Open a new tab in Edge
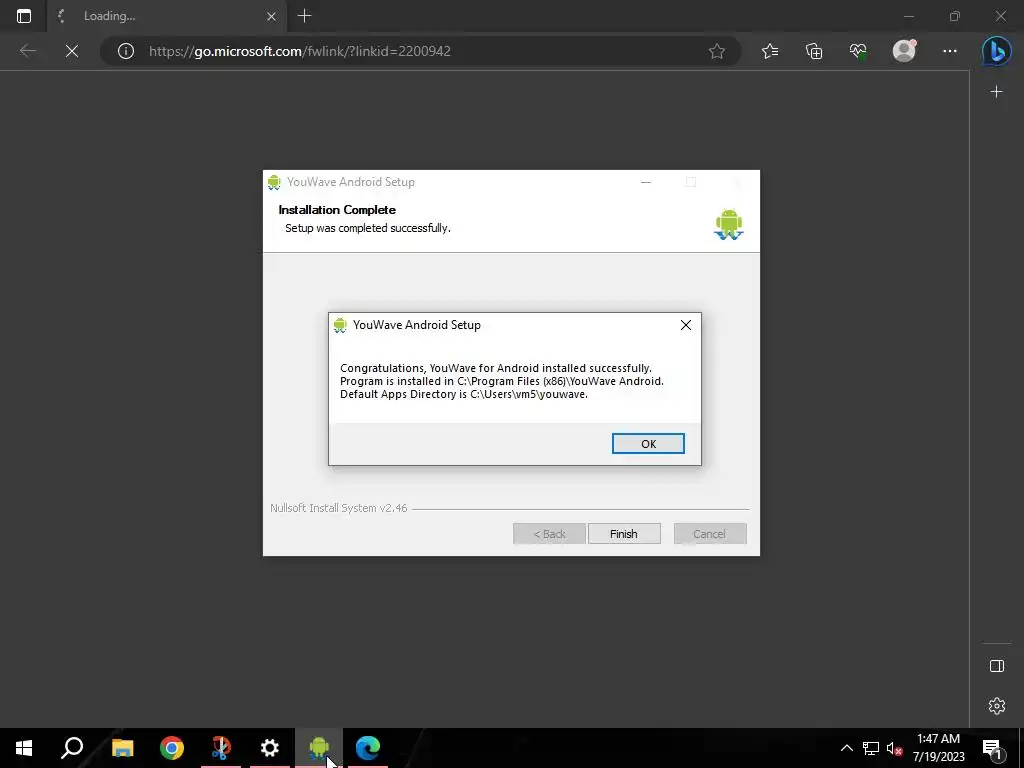 [x=304, y=16]
